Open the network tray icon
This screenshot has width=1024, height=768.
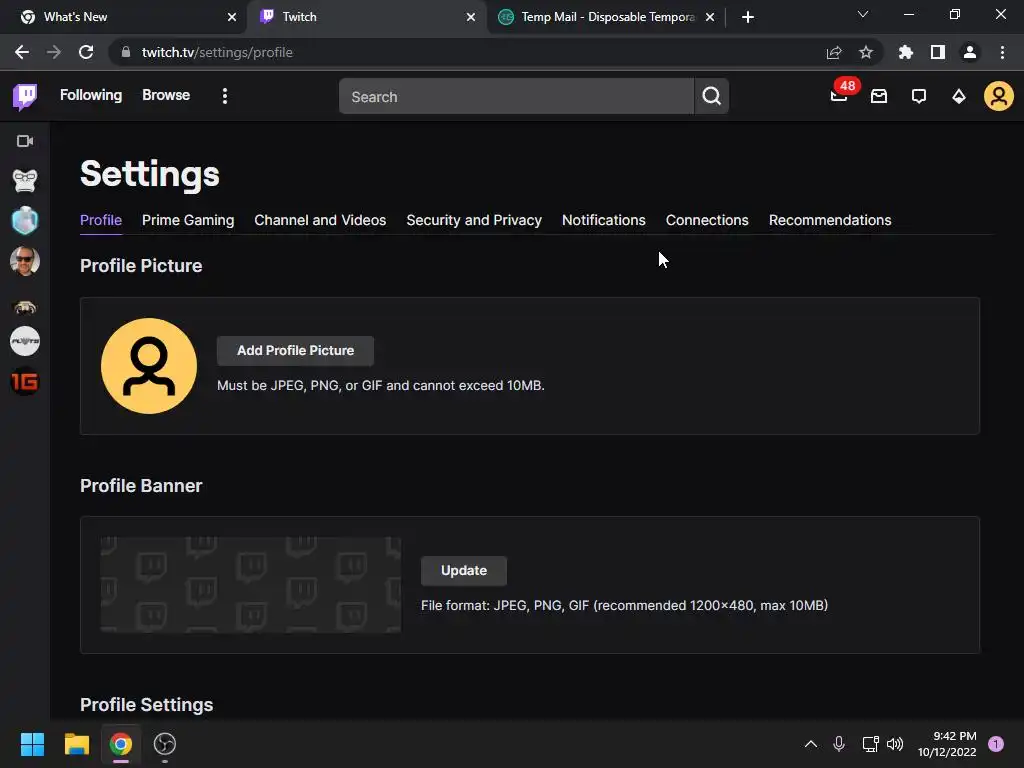point(870,744)
